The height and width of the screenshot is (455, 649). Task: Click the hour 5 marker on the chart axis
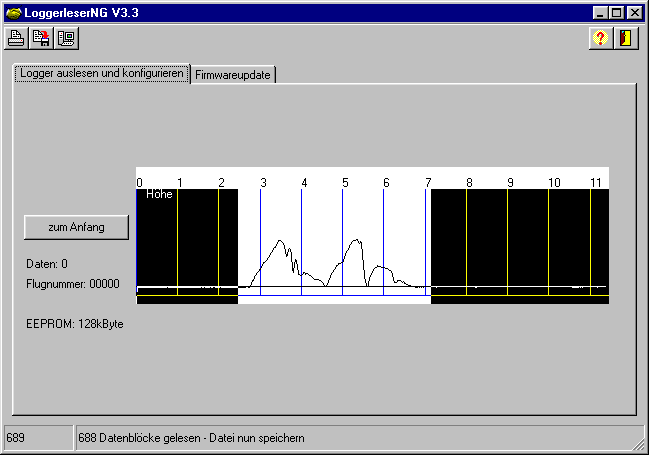tap(345, 183)
